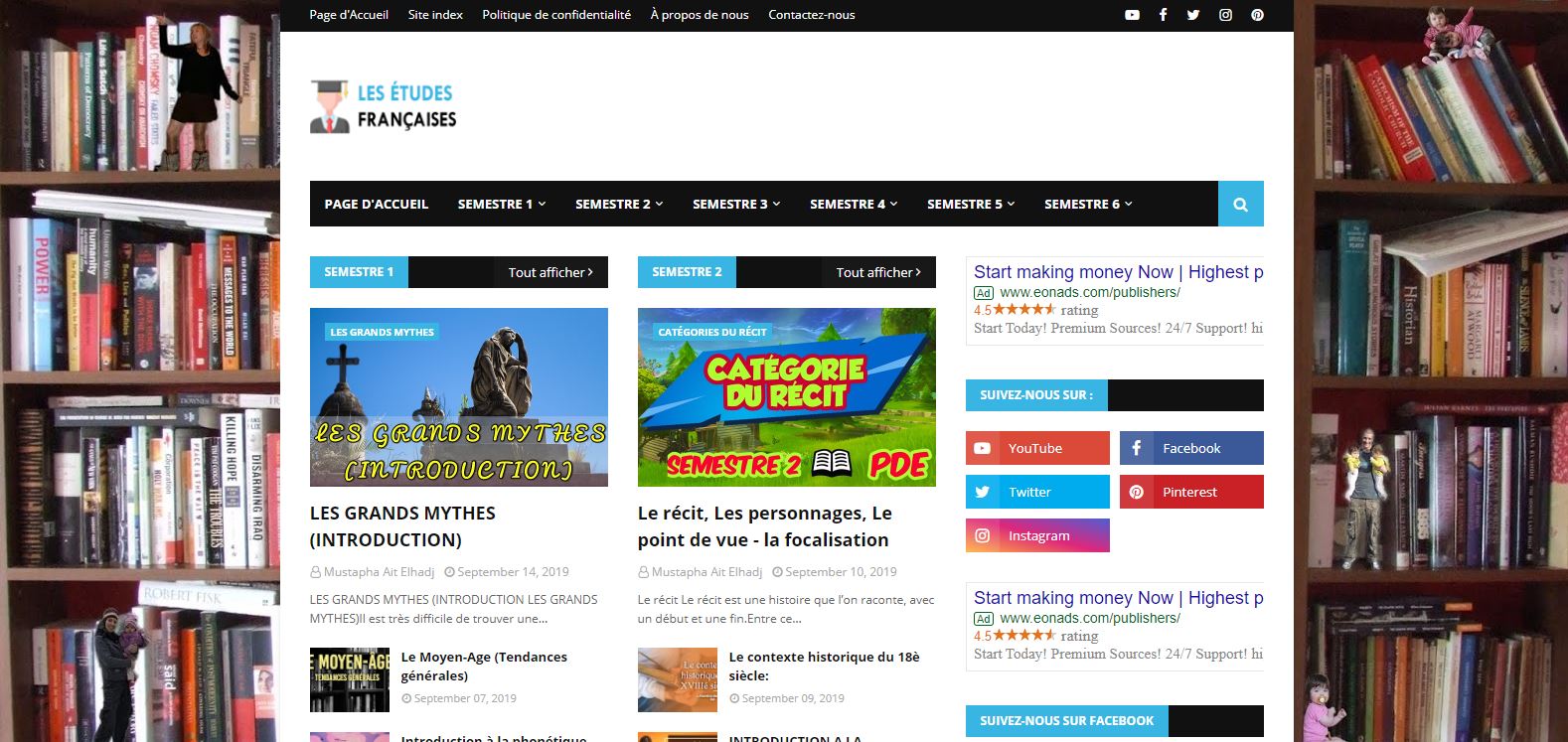1568x742 pixels.
Task: Open the Moyen-Age article thumbnail
Action: (x=350, y=679)
